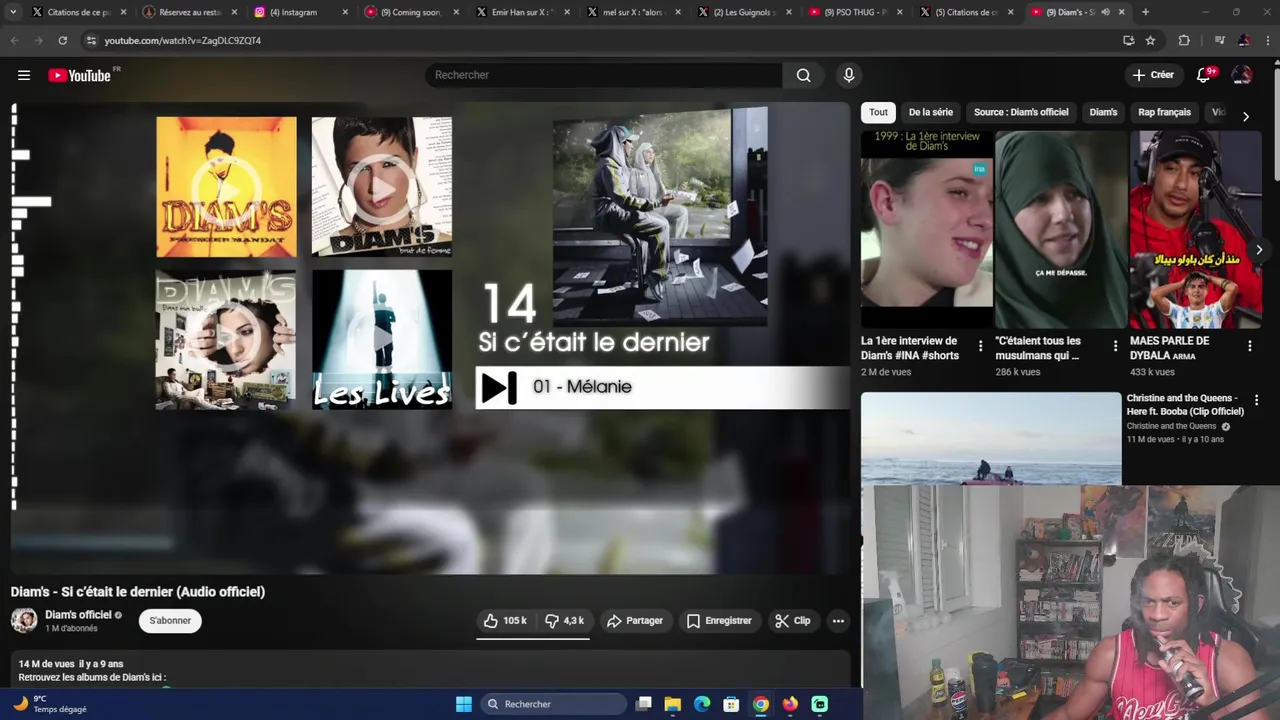This screenshot has height=720, width=1280.
Task: Open the tab search dropdown arrow
Action: tap(13, 12)
